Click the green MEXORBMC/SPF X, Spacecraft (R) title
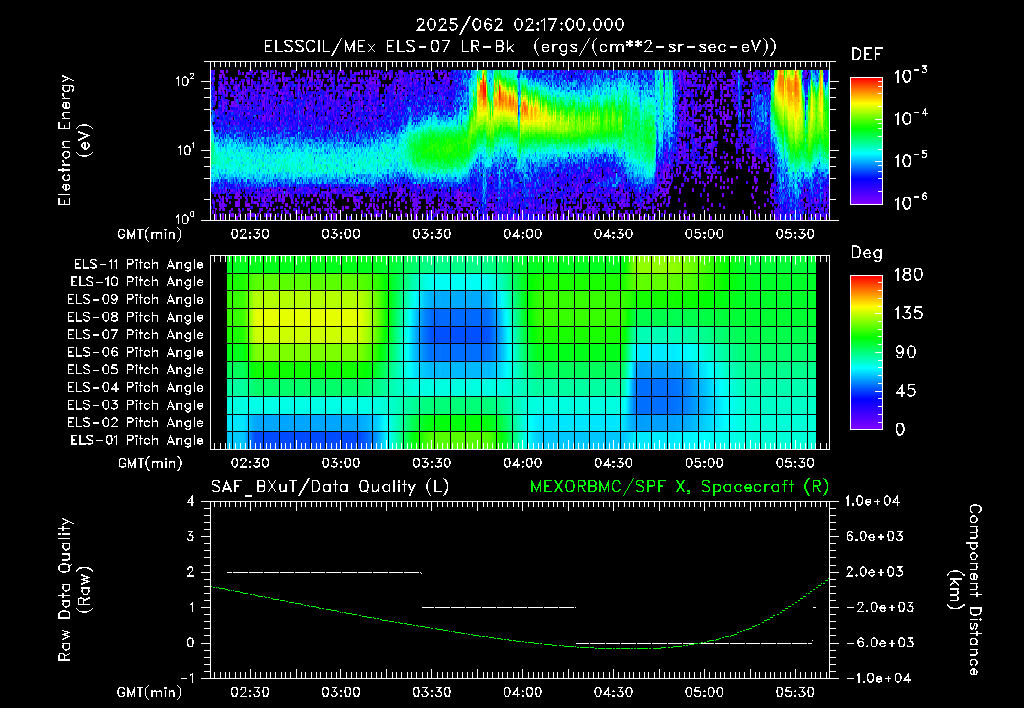Screen dimensions: 1024x708 pos(679,487)
